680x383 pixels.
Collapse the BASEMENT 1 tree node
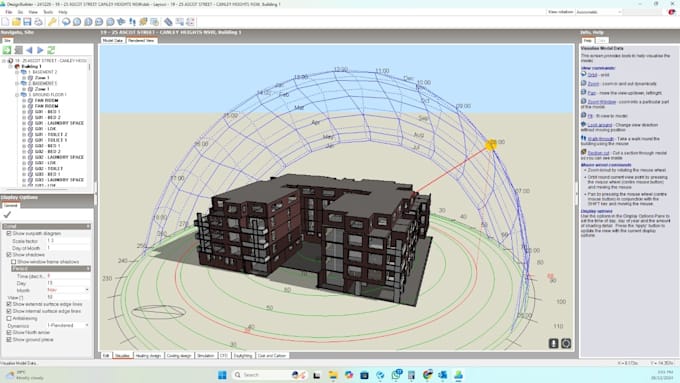[x=17, y=83]
